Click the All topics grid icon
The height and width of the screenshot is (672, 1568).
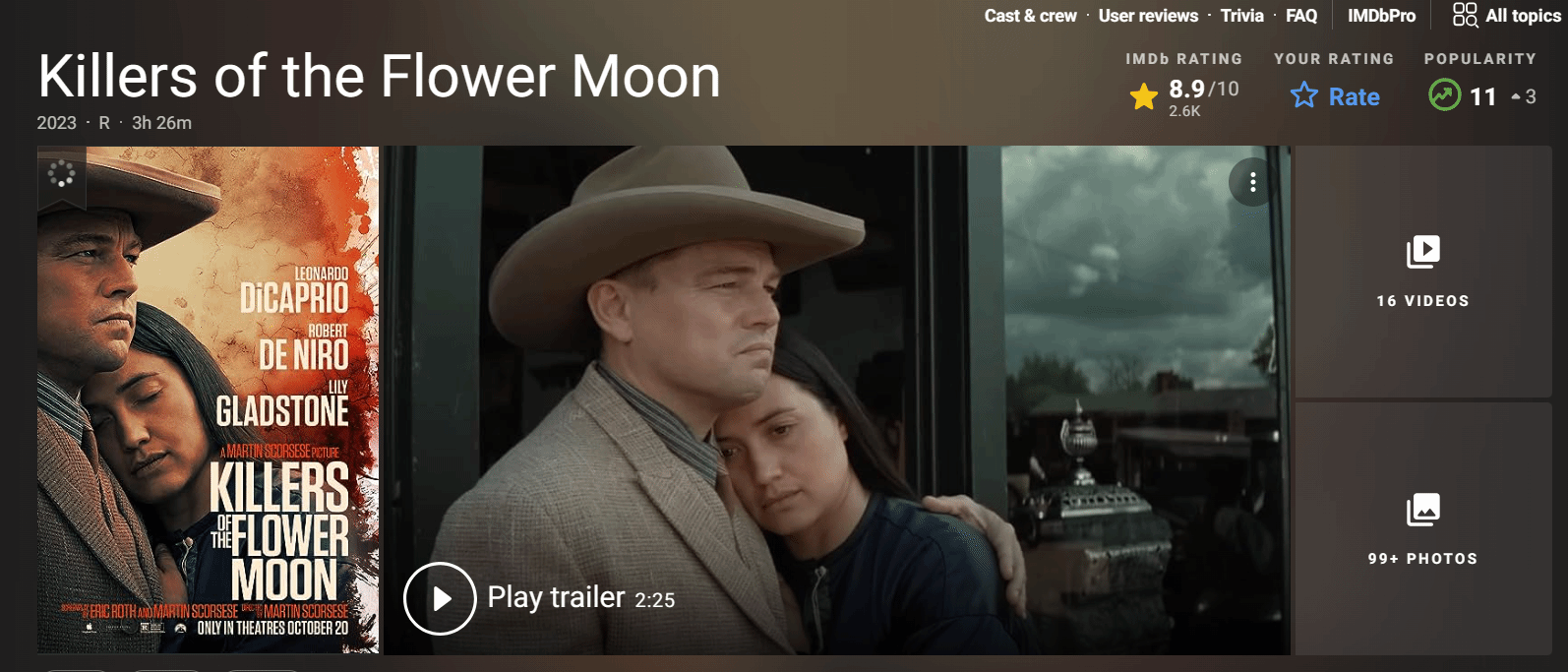1465,15
